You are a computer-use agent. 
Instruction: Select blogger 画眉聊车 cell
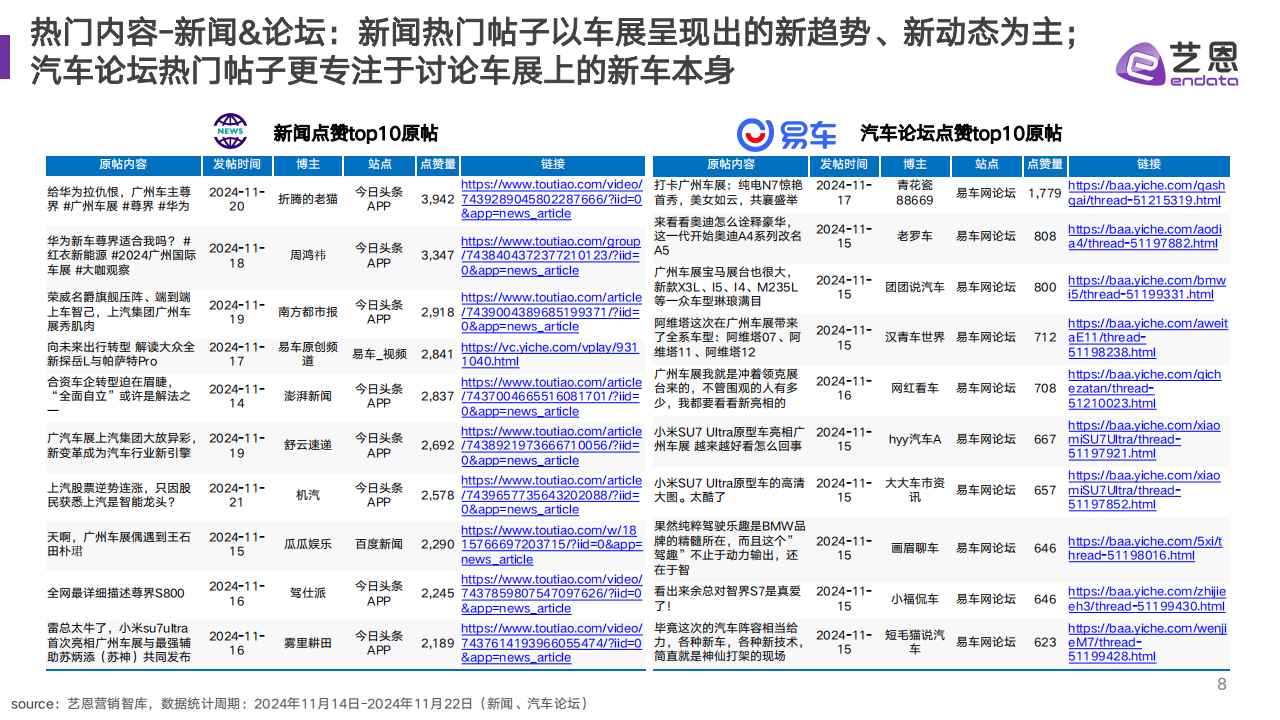pyautogui.click(x=915, y=548)
